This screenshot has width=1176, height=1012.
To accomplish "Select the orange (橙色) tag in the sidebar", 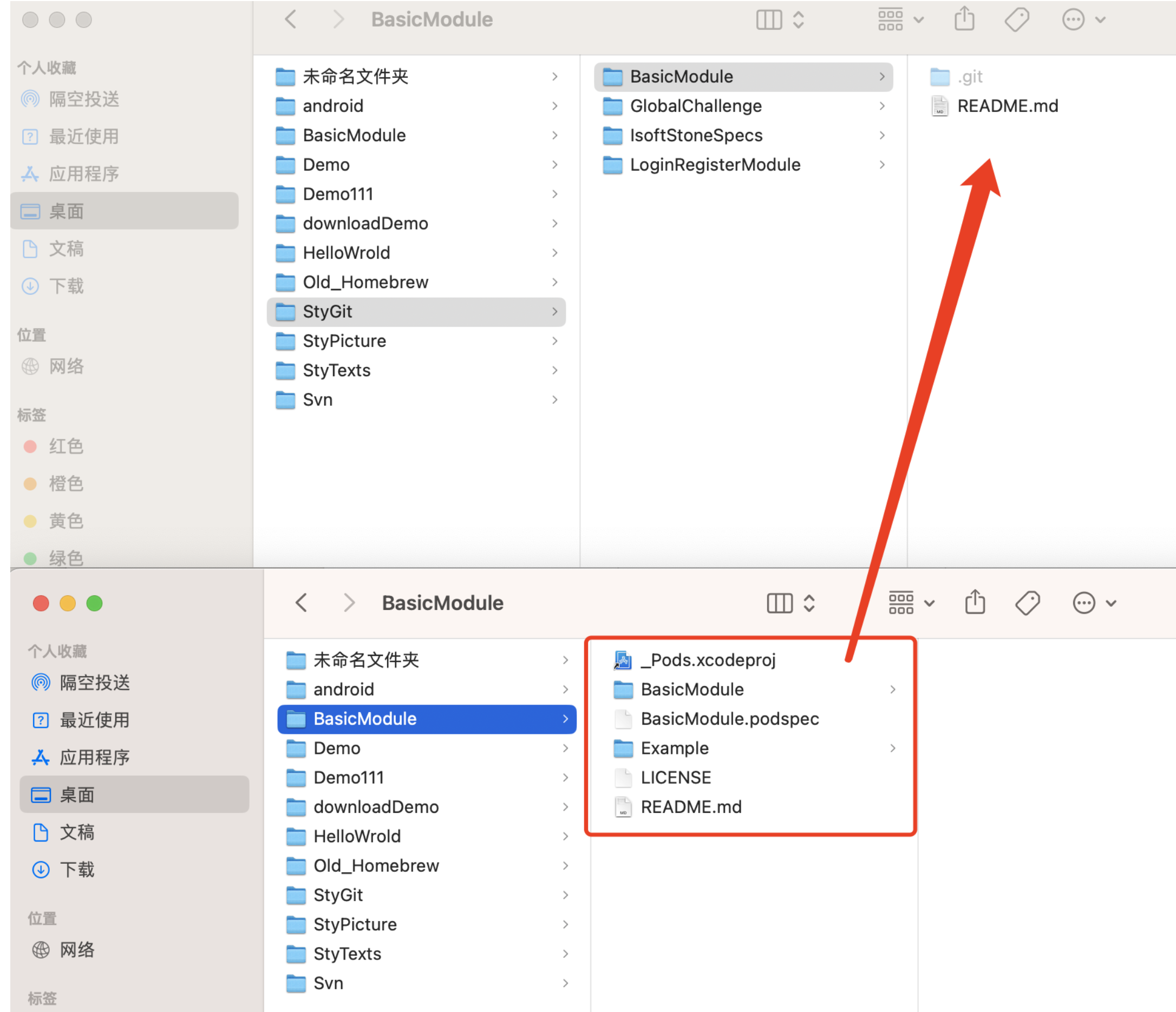I will [66, 484].
